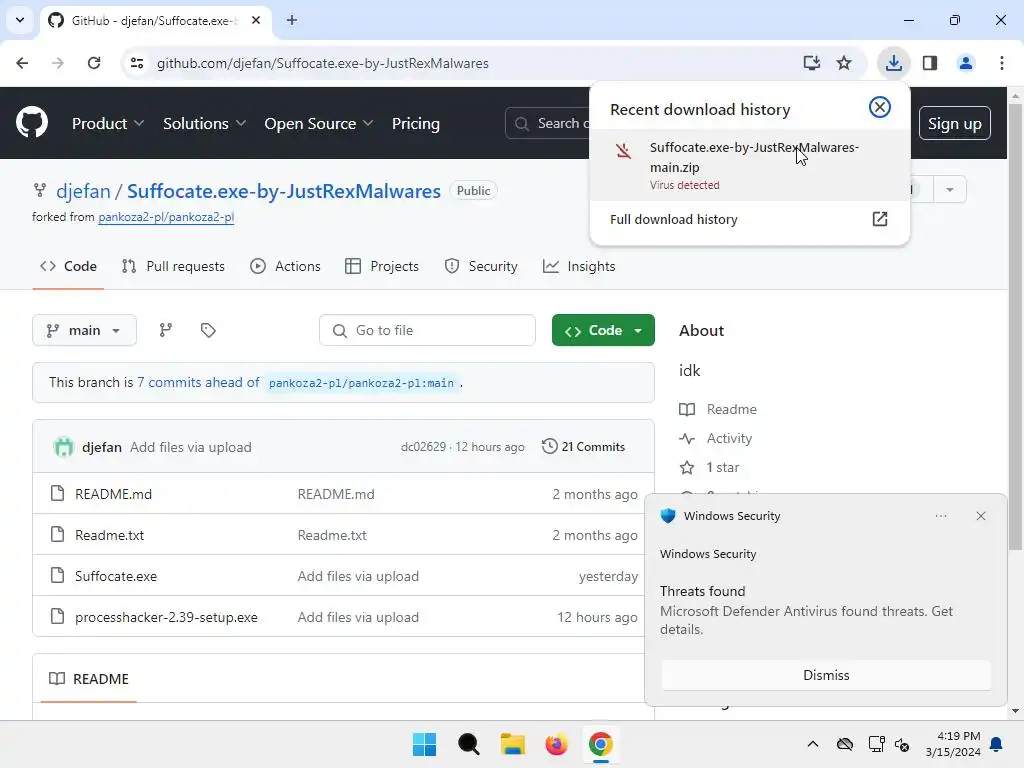1024x768 pixels.
Task: Close the Windows Security notification
Action: [x=980, y=516]
